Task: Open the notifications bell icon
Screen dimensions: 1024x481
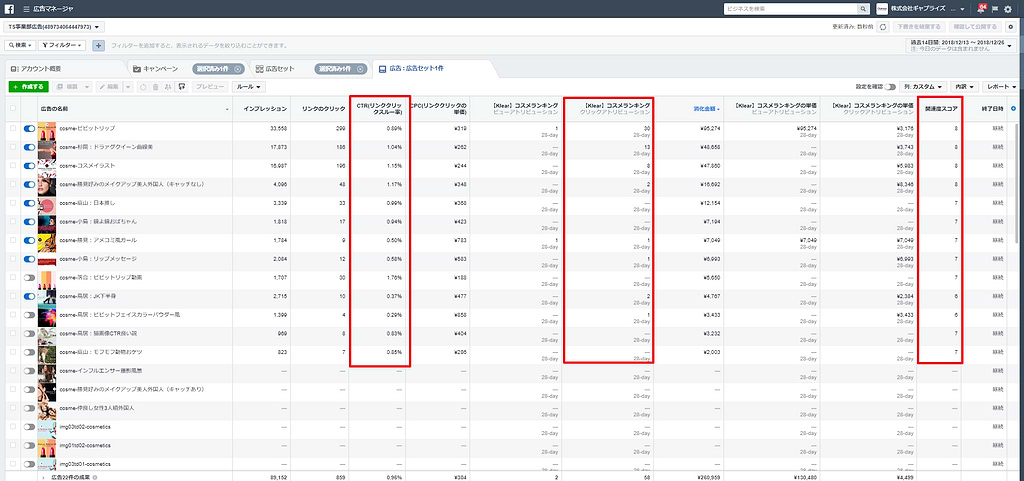Action: coord(981,9)
